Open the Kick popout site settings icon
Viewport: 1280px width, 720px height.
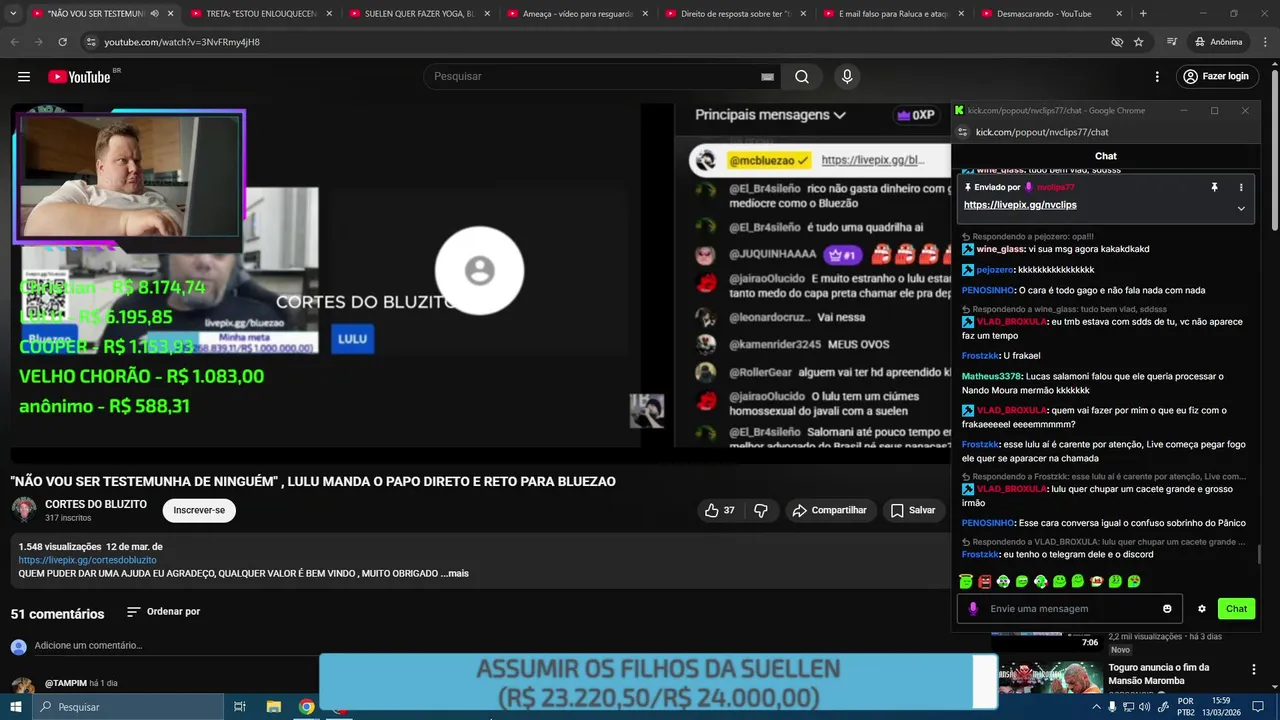coord(962,132)
